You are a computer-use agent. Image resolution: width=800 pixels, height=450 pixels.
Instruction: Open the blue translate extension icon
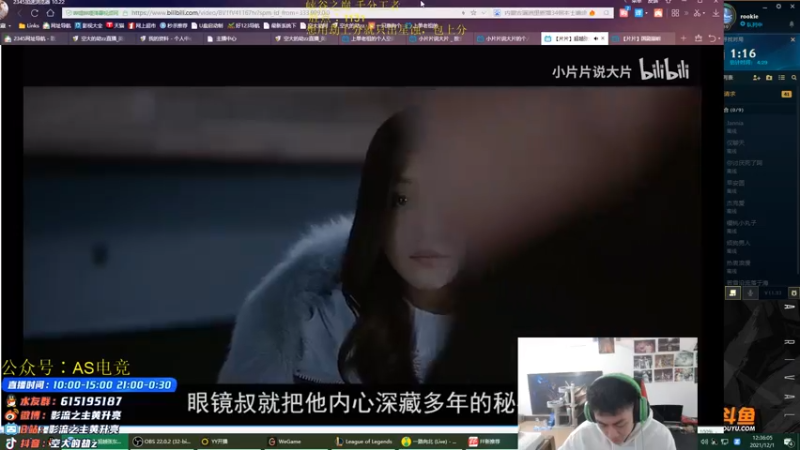coord(639,13)
